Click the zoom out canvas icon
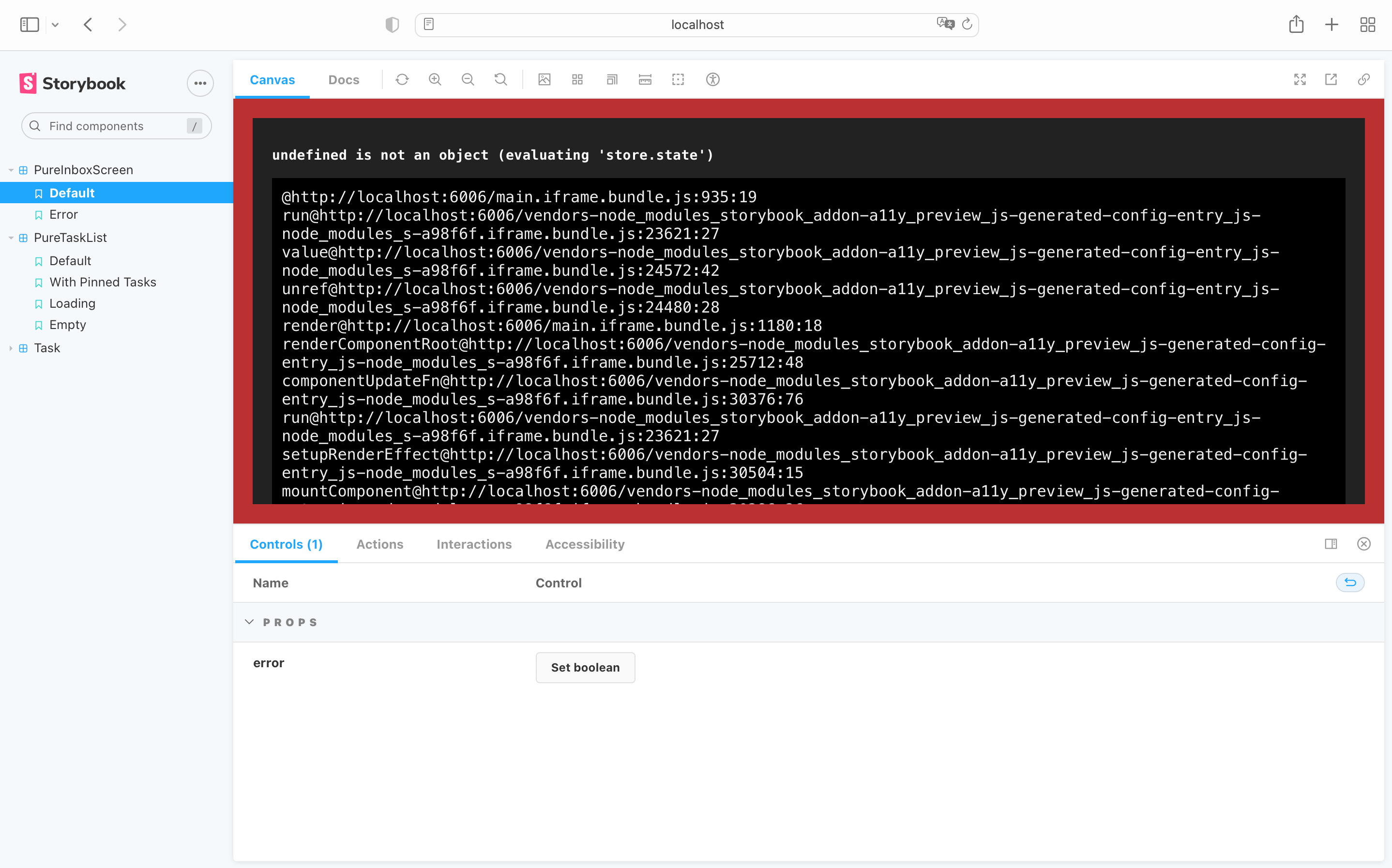This screenshot has width=1392, height=868. tap(468, 80)
